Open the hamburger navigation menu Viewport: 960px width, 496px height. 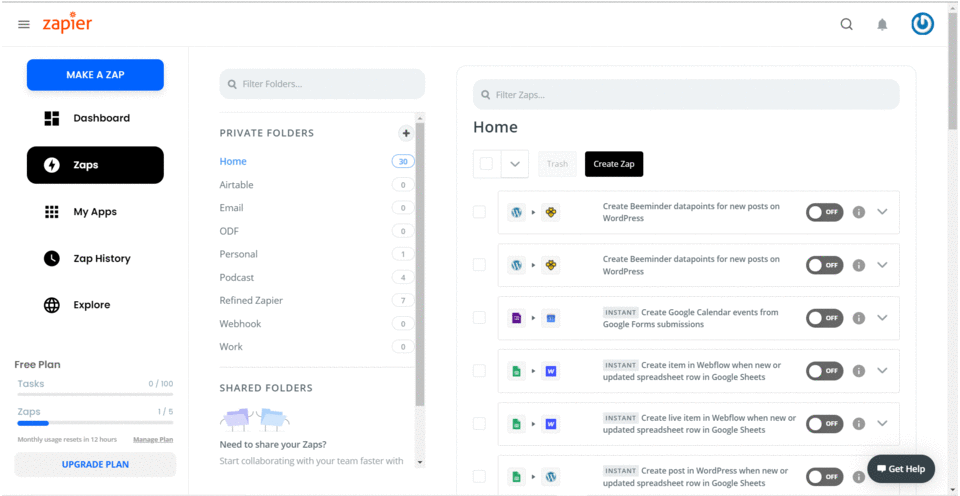(24, 24)
